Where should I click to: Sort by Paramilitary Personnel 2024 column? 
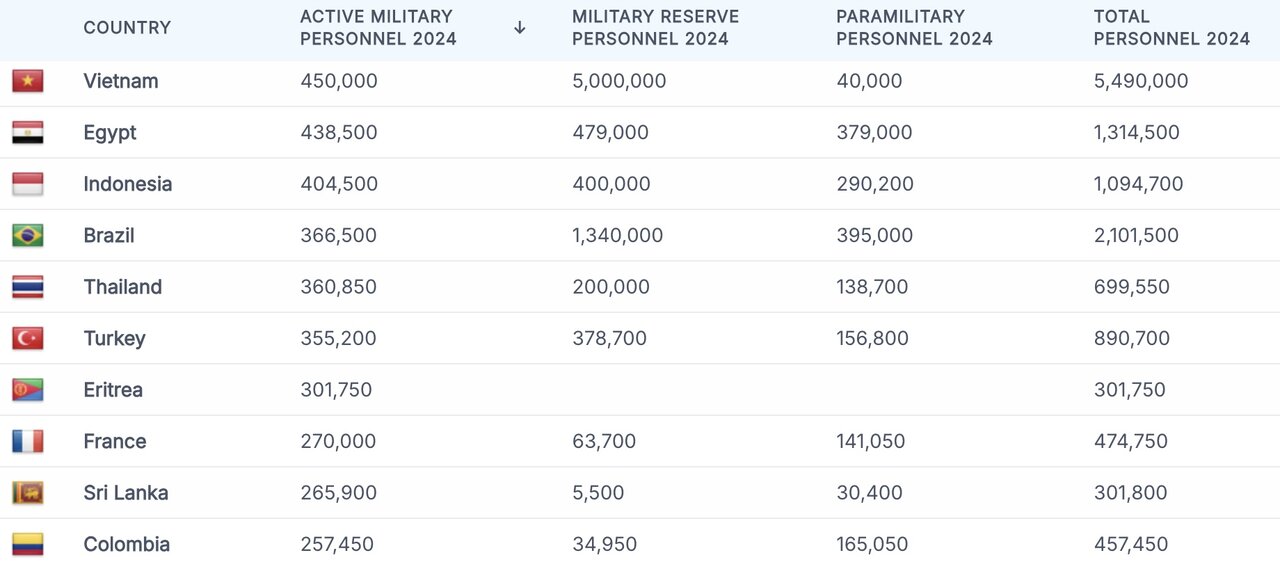tap(914, 28)
